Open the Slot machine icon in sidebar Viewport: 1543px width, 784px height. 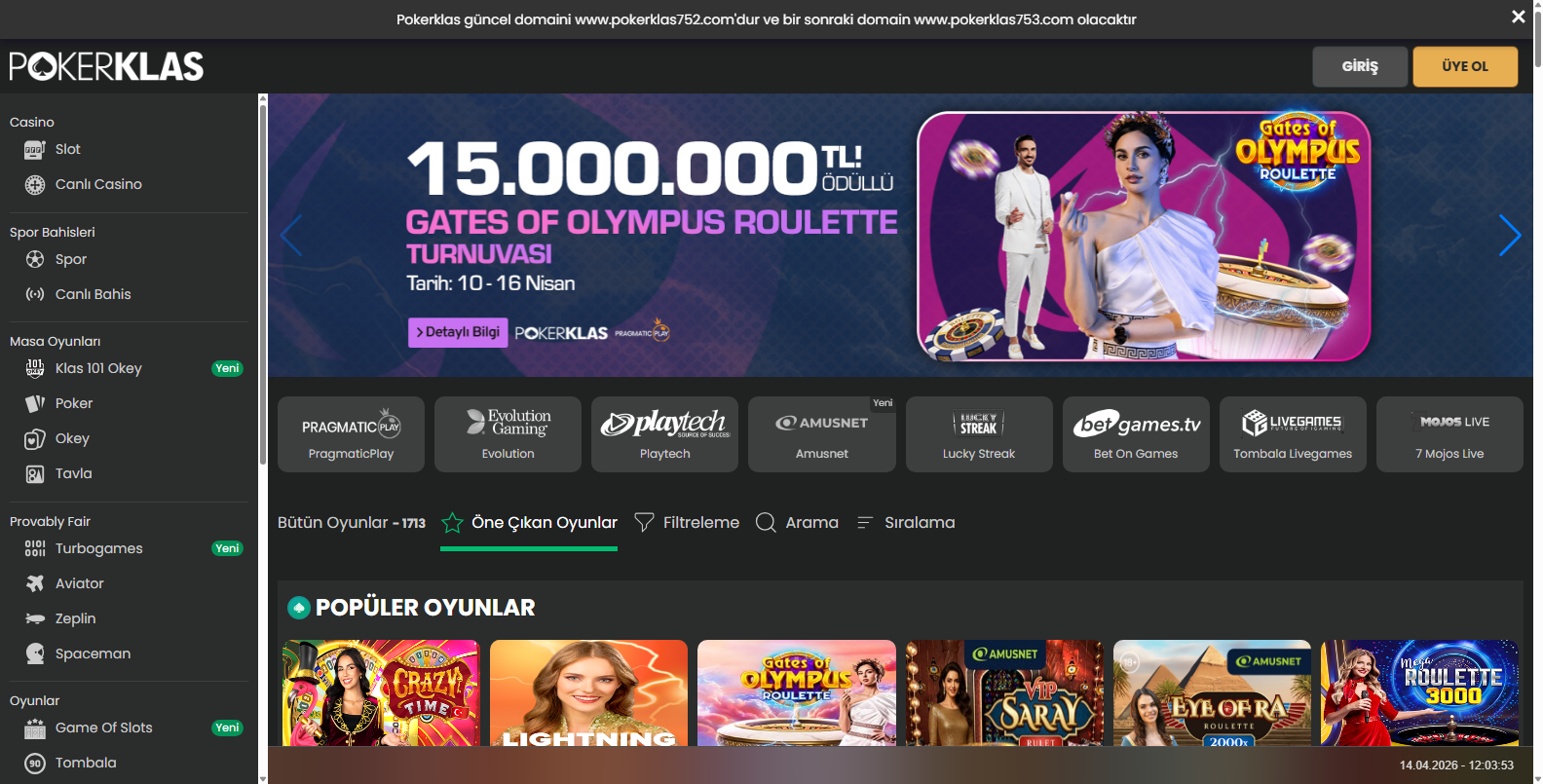[35, 150]
